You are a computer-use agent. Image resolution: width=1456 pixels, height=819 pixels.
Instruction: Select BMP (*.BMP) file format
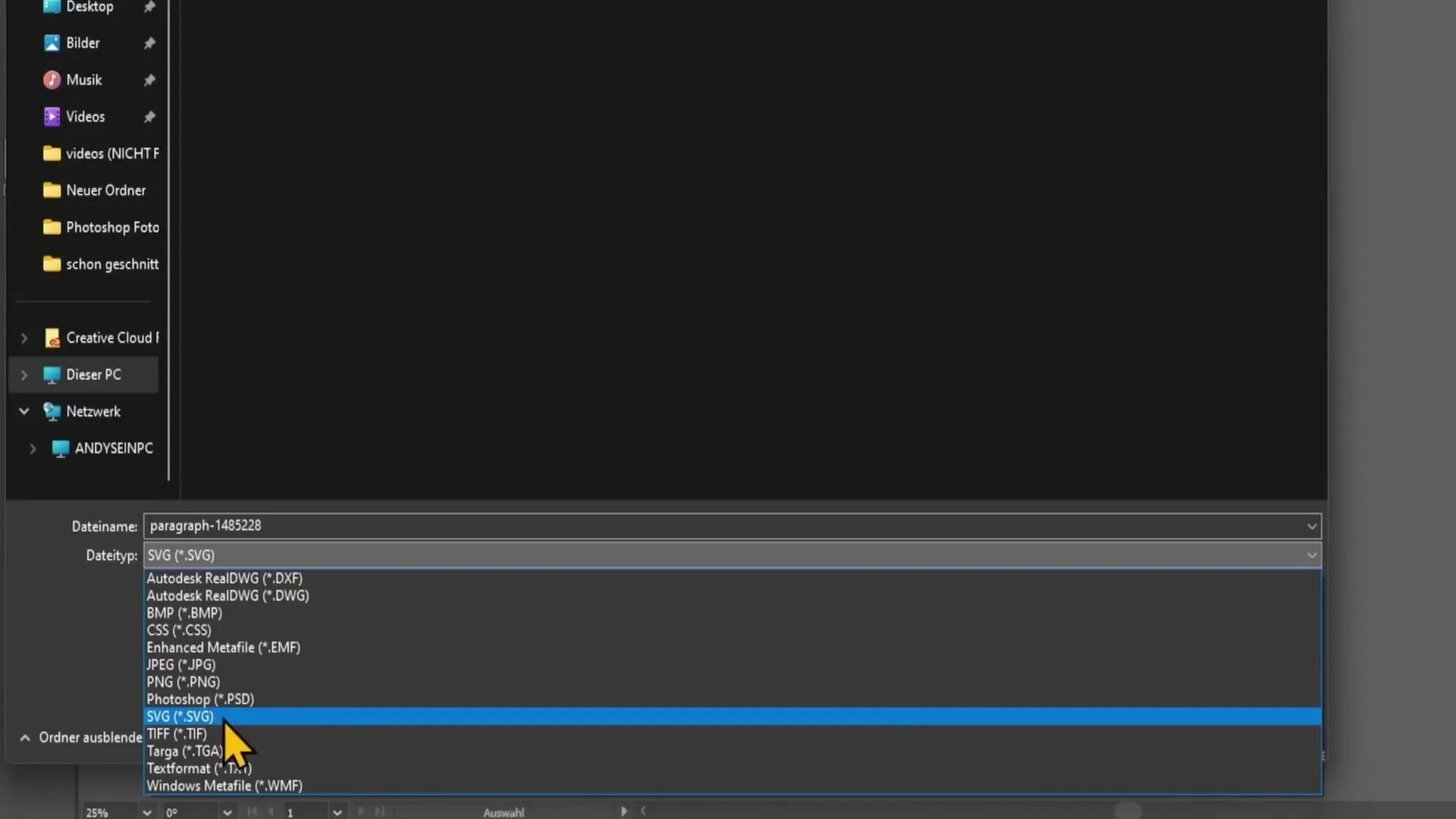(x=183, y=612)
